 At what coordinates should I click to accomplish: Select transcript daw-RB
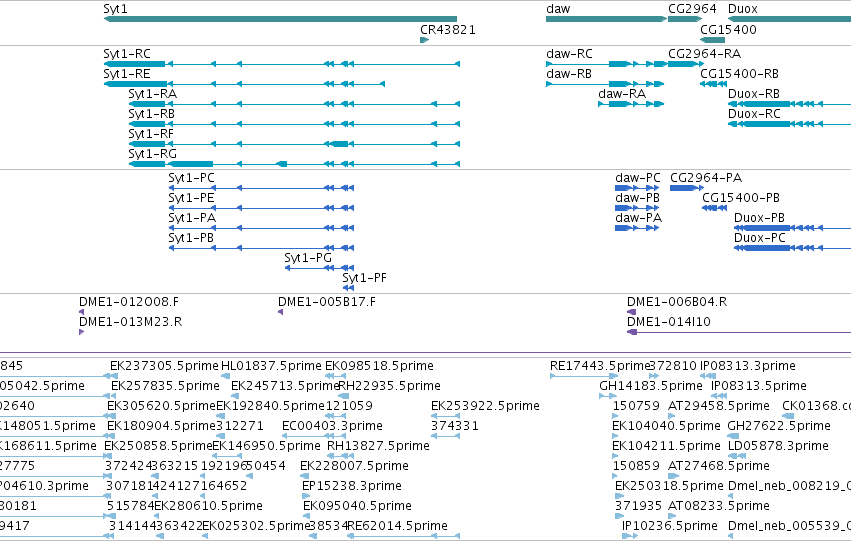tap(605, 84)
